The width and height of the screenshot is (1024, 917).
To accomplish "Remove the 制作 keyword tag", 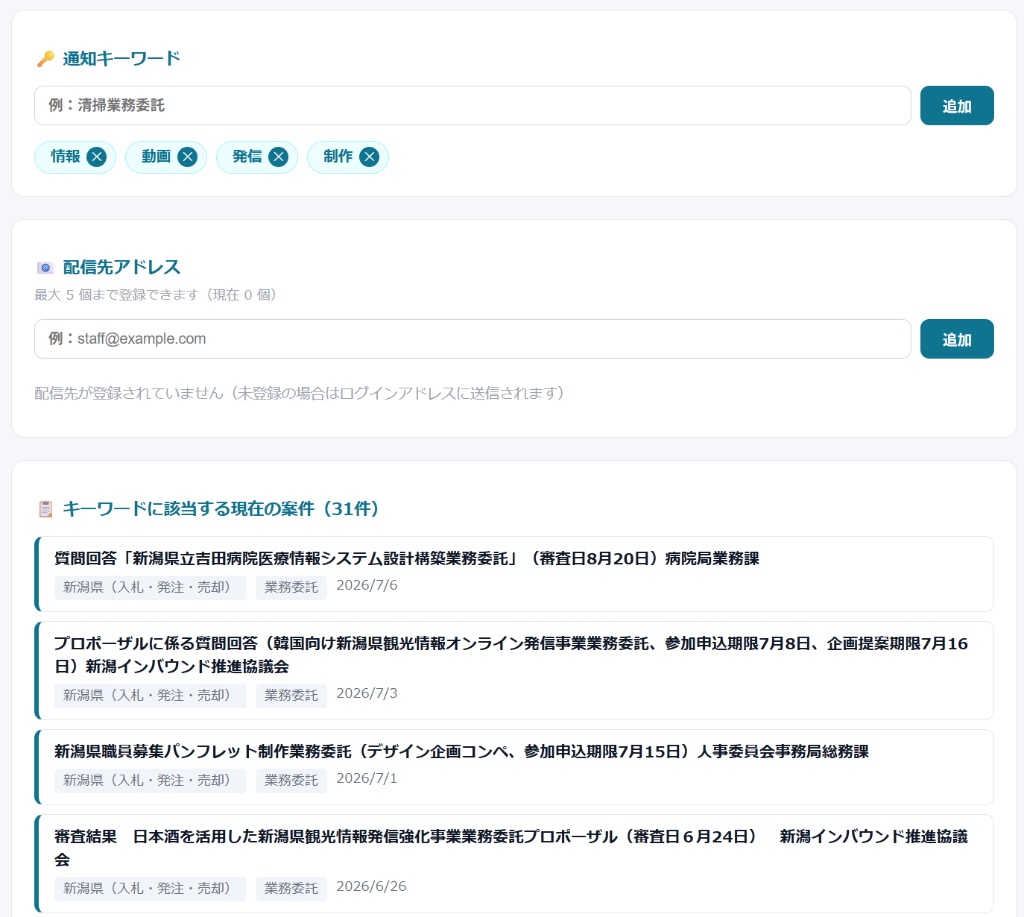I will click(x=369, y=157).
